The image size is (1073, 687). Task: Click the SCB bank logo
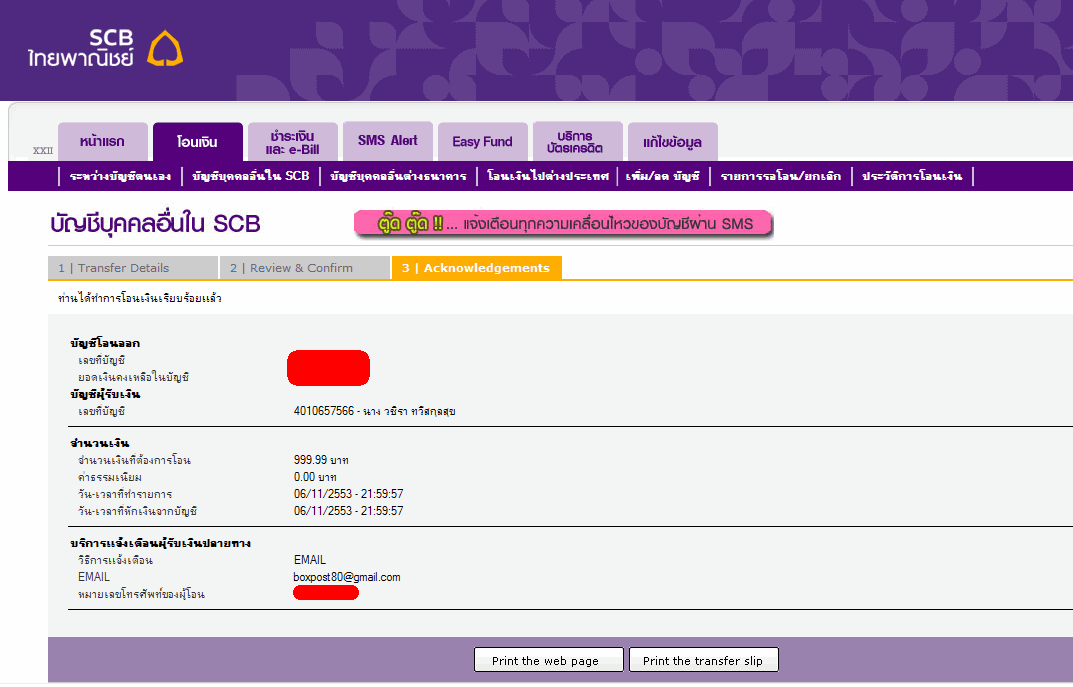105,48
